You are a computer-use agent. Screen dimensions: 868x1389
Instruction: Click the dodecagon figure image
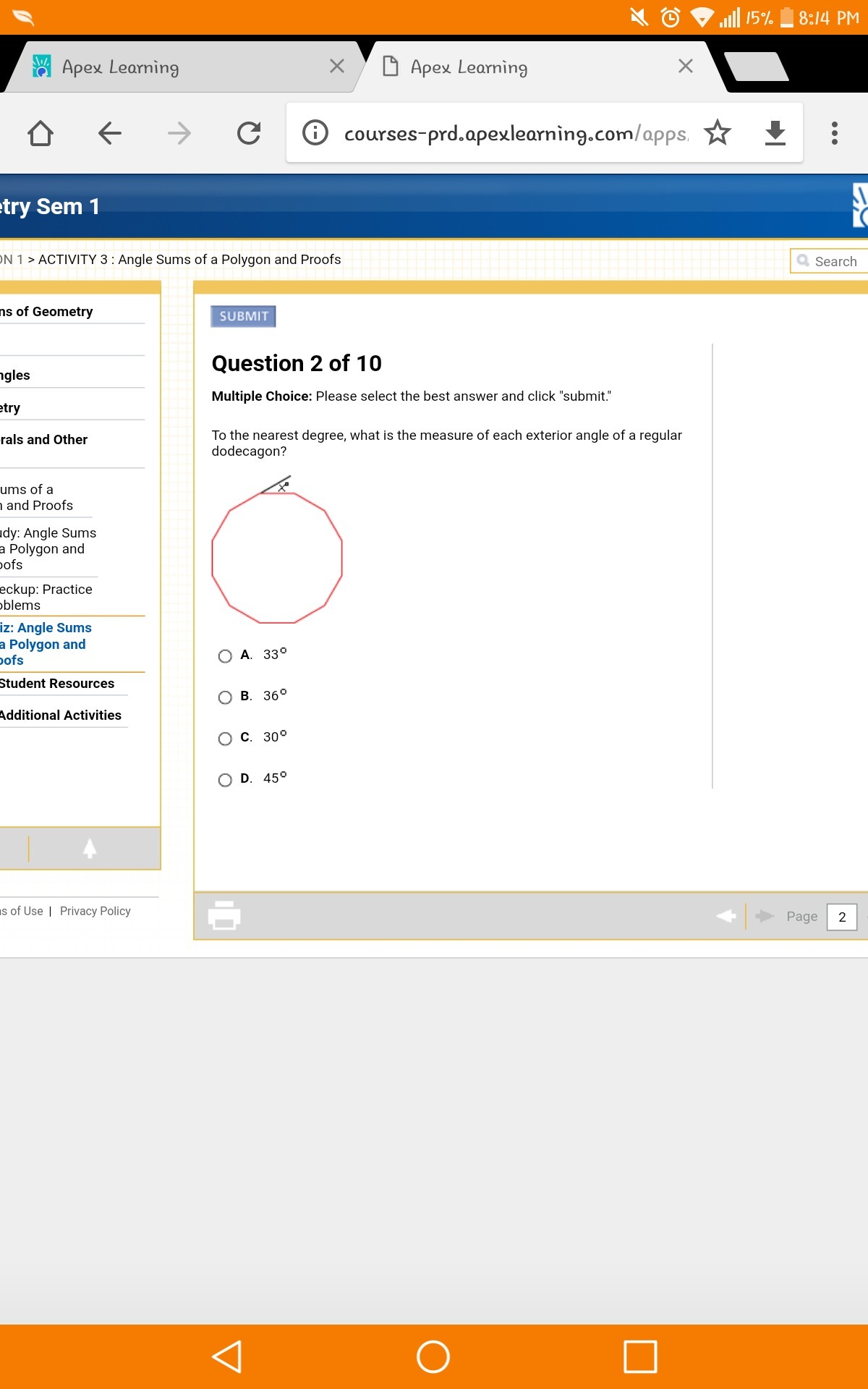click(277, 551)
